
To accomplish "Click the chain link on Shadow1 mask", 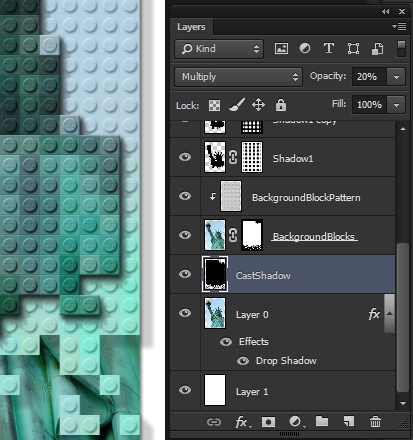I will pos(233,157).
